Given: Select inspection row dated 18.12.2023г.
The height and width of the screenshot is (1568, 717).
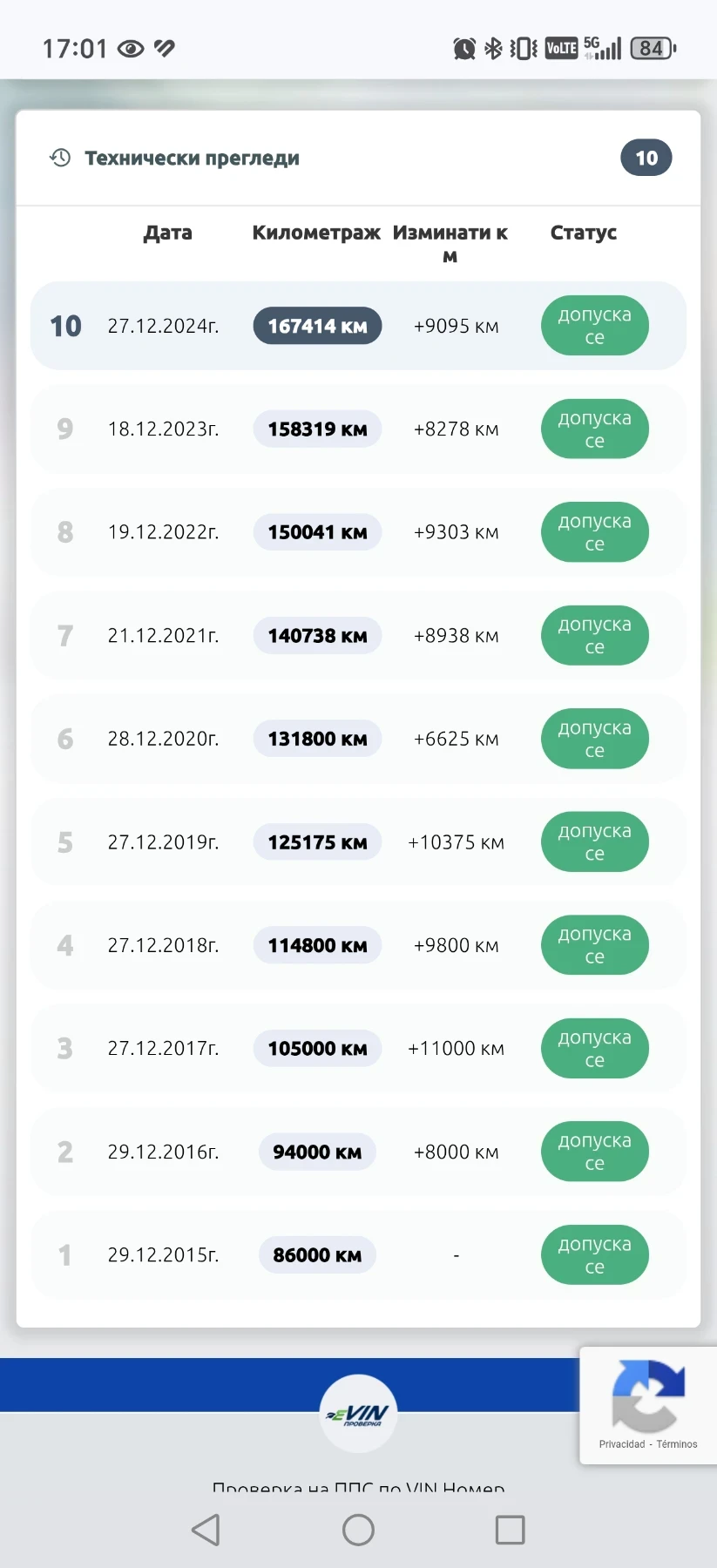Looking at the screenshot, I should coord(163,429).
